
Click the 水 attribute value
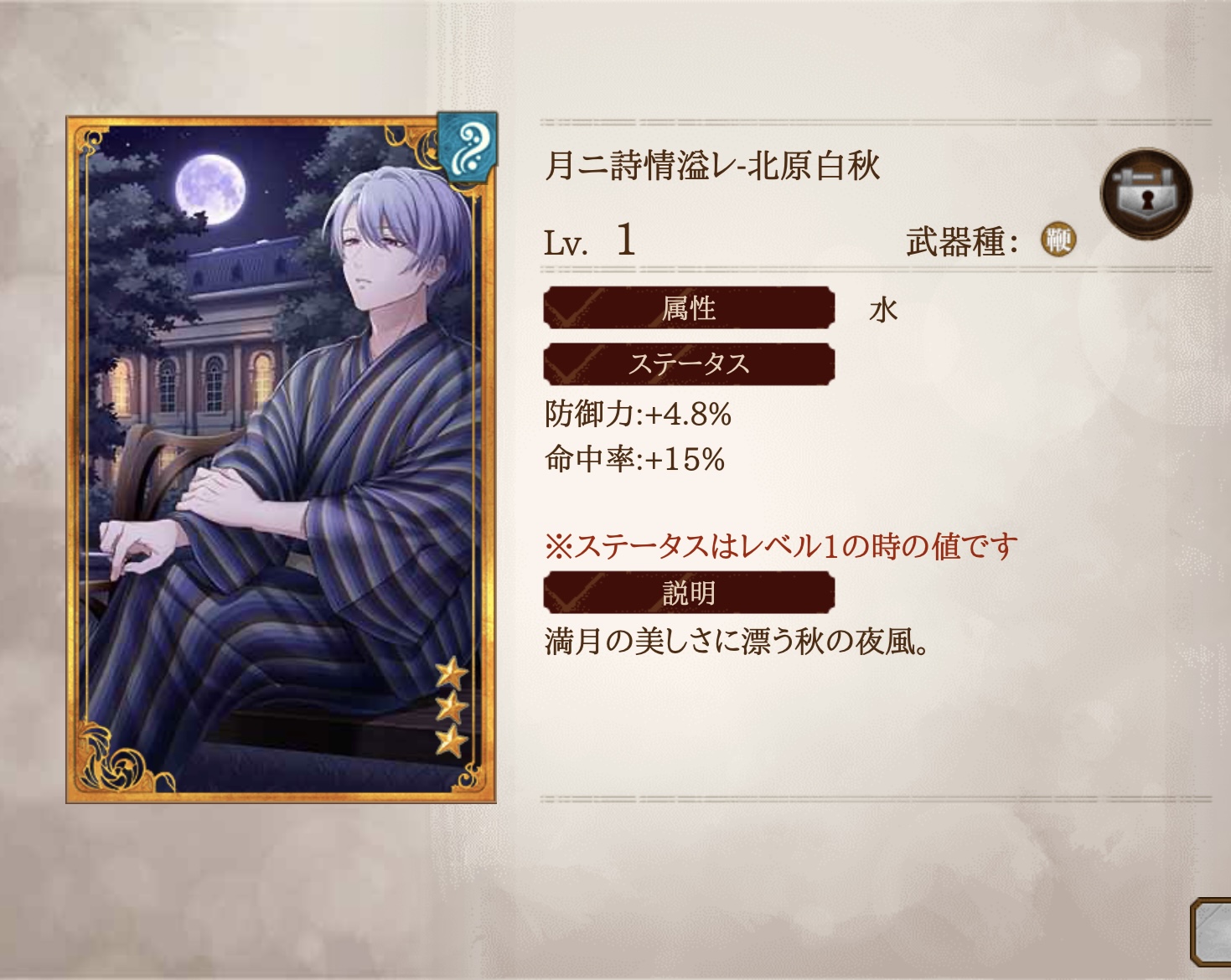883,310
